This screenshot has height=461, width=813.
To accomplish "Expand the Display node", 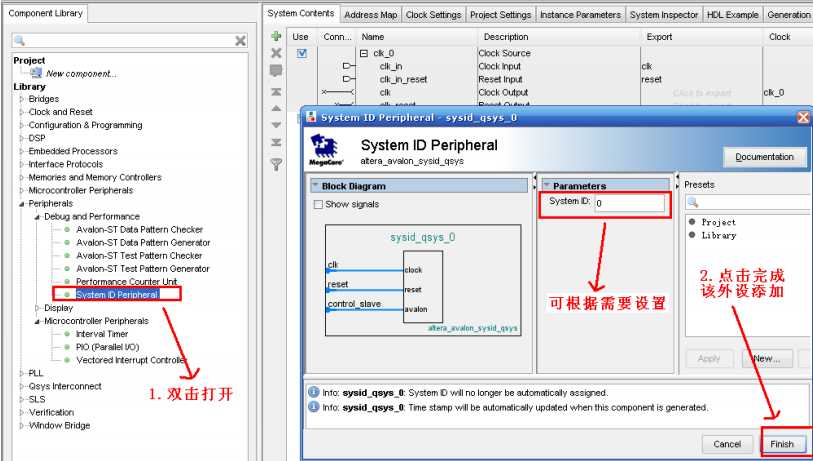I will point(37,308).
